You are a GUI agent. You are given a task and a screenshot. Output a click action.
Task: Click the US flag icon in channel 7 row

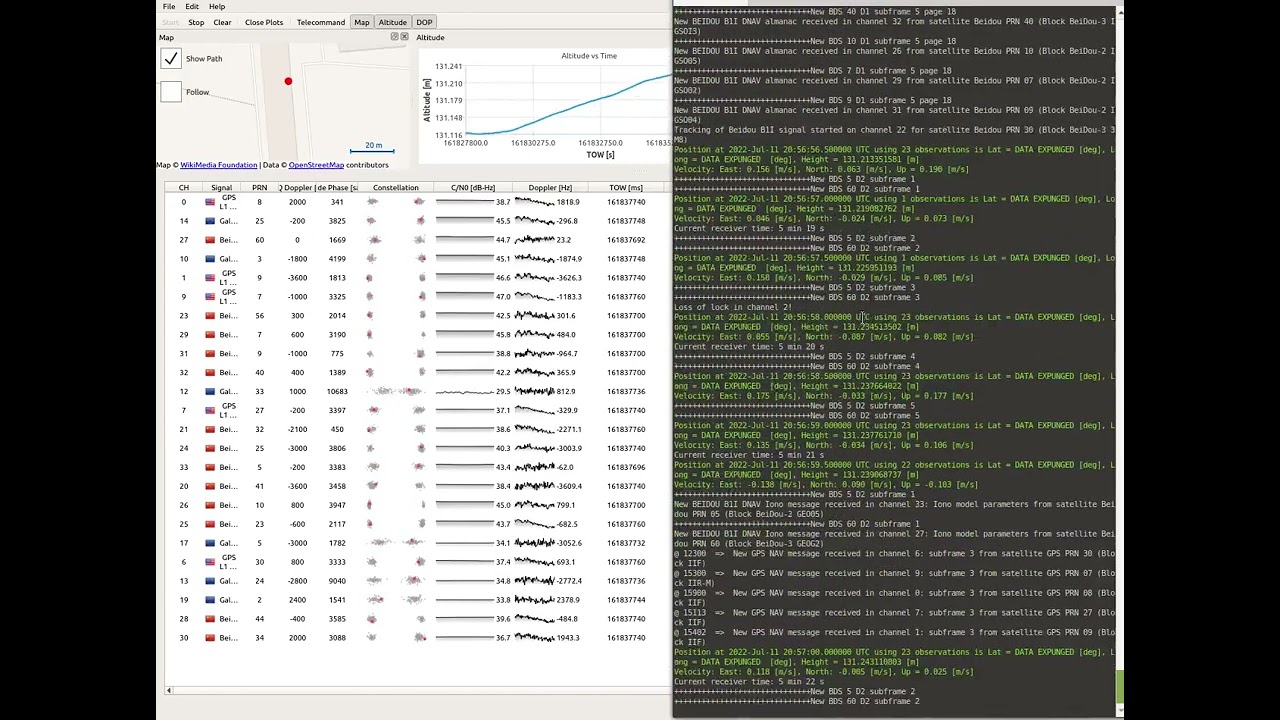pos(210,411)
